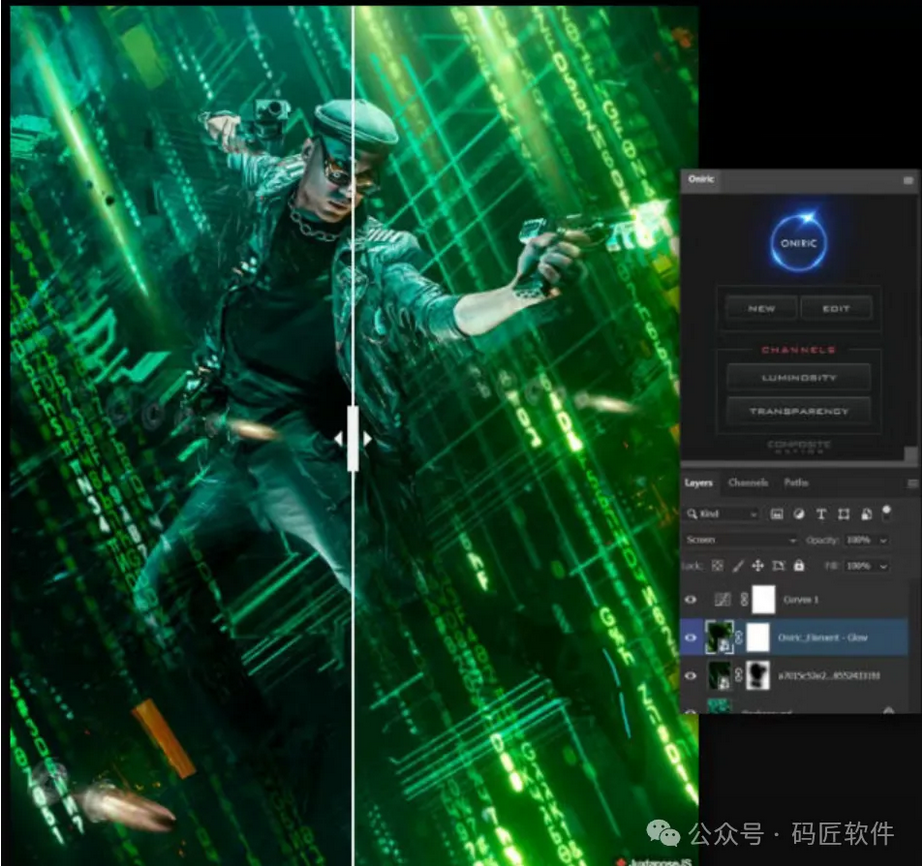This screenshot has width=922, height=866.
Task: Click the Curves 1 mask link icon
Action: click(x=743, y=600)
